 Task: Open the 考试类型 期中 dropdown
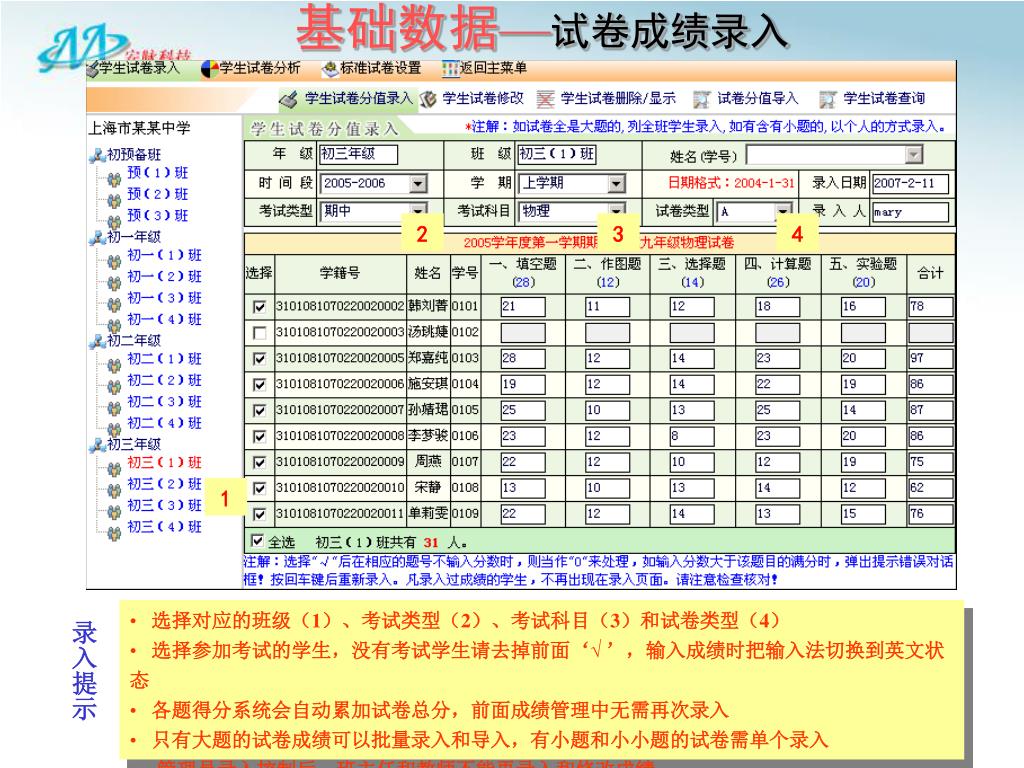click(x=418, y=210)
